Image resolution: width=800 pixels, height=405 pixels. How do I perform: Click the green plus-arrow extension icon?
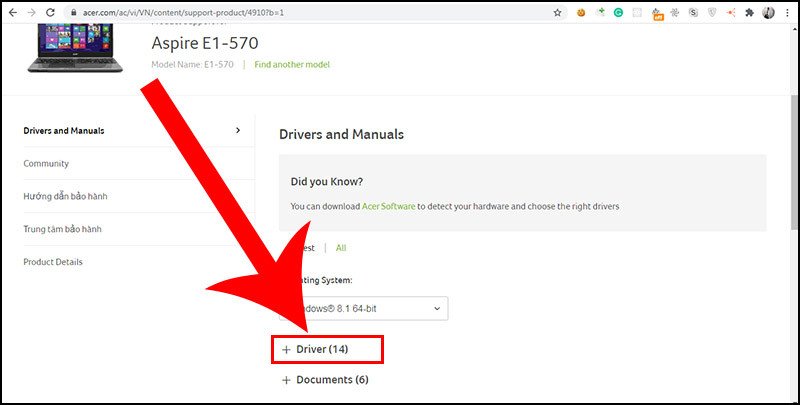(x=600, y=13)
